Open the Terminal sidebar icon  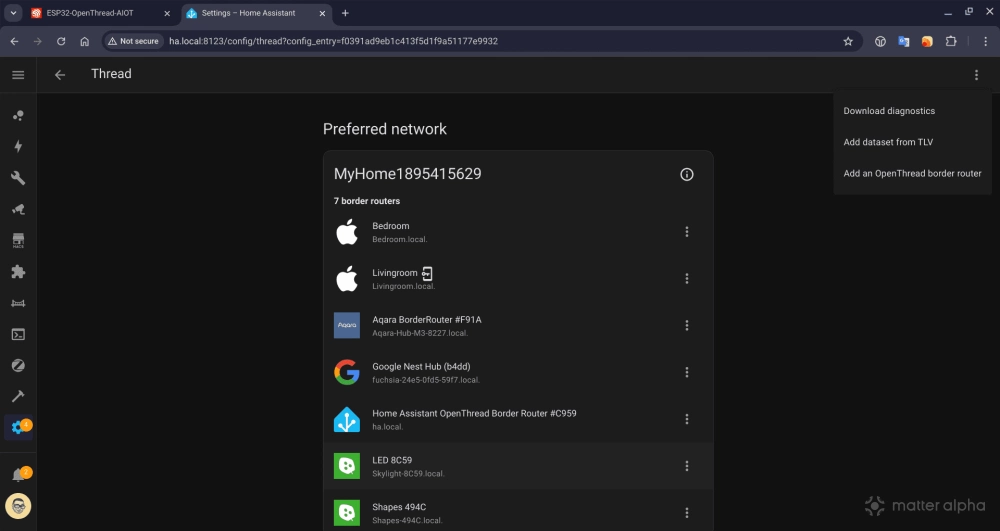(x=18, y=334)
